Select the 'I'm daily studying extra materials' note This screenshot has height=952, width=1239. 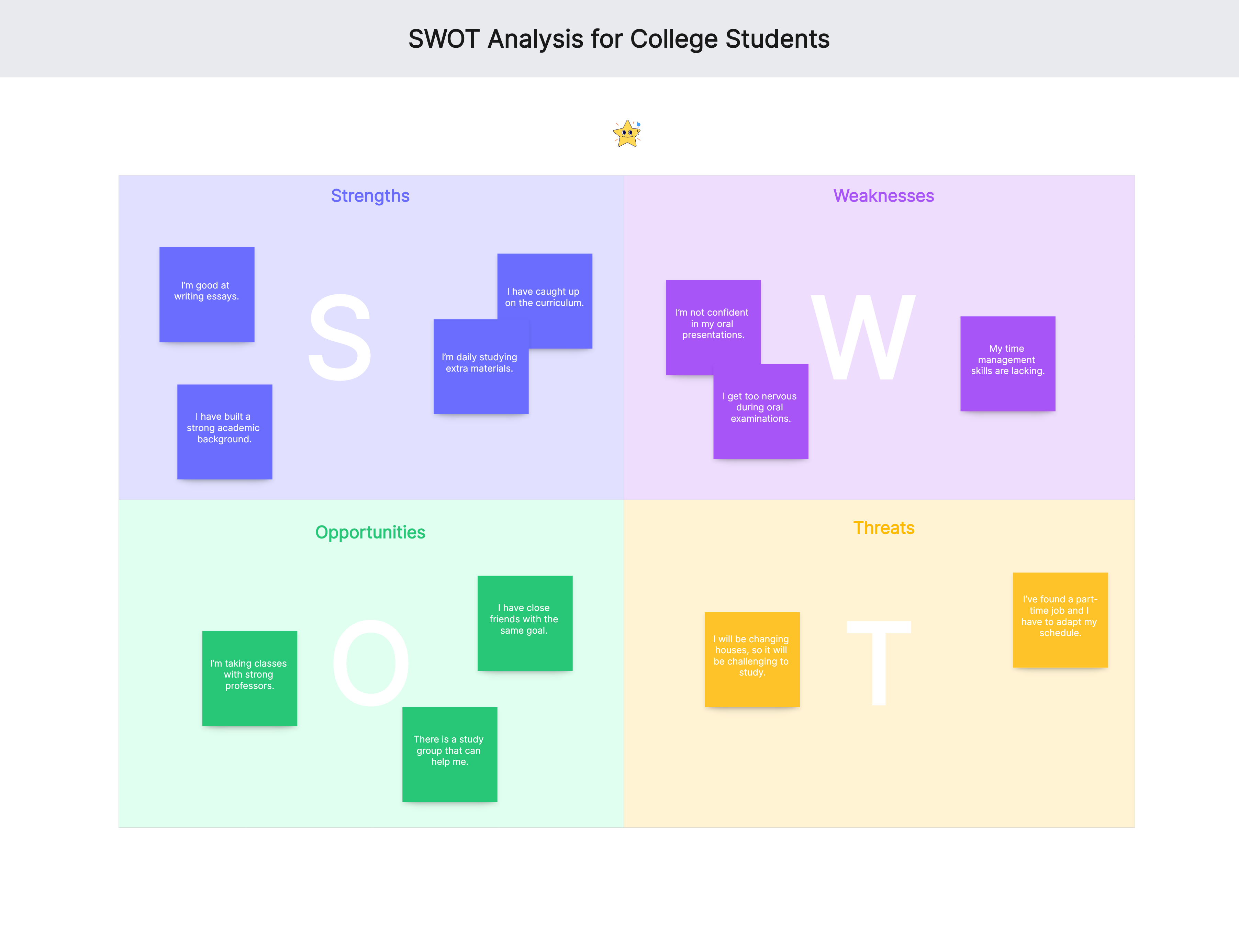(x=481, y=367)
